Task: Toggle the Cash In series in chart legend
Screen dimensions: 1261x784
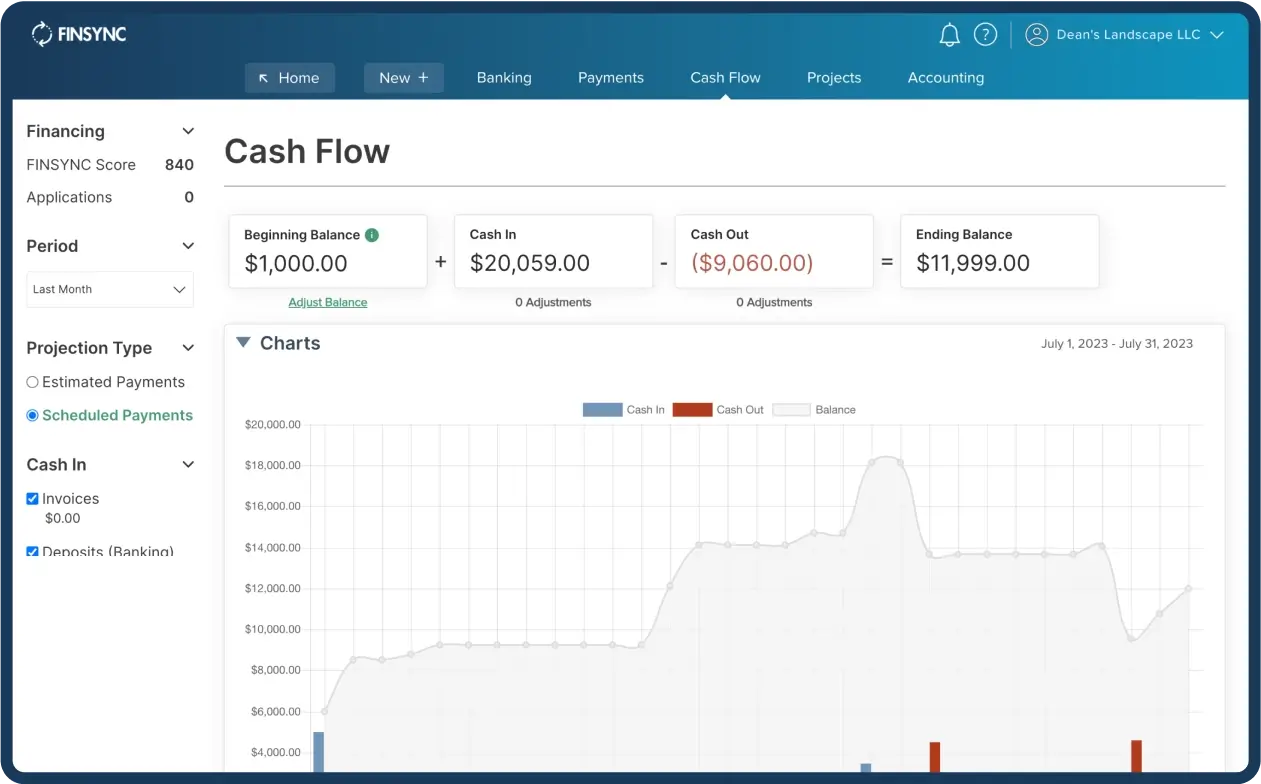Action: pos(644,409)
